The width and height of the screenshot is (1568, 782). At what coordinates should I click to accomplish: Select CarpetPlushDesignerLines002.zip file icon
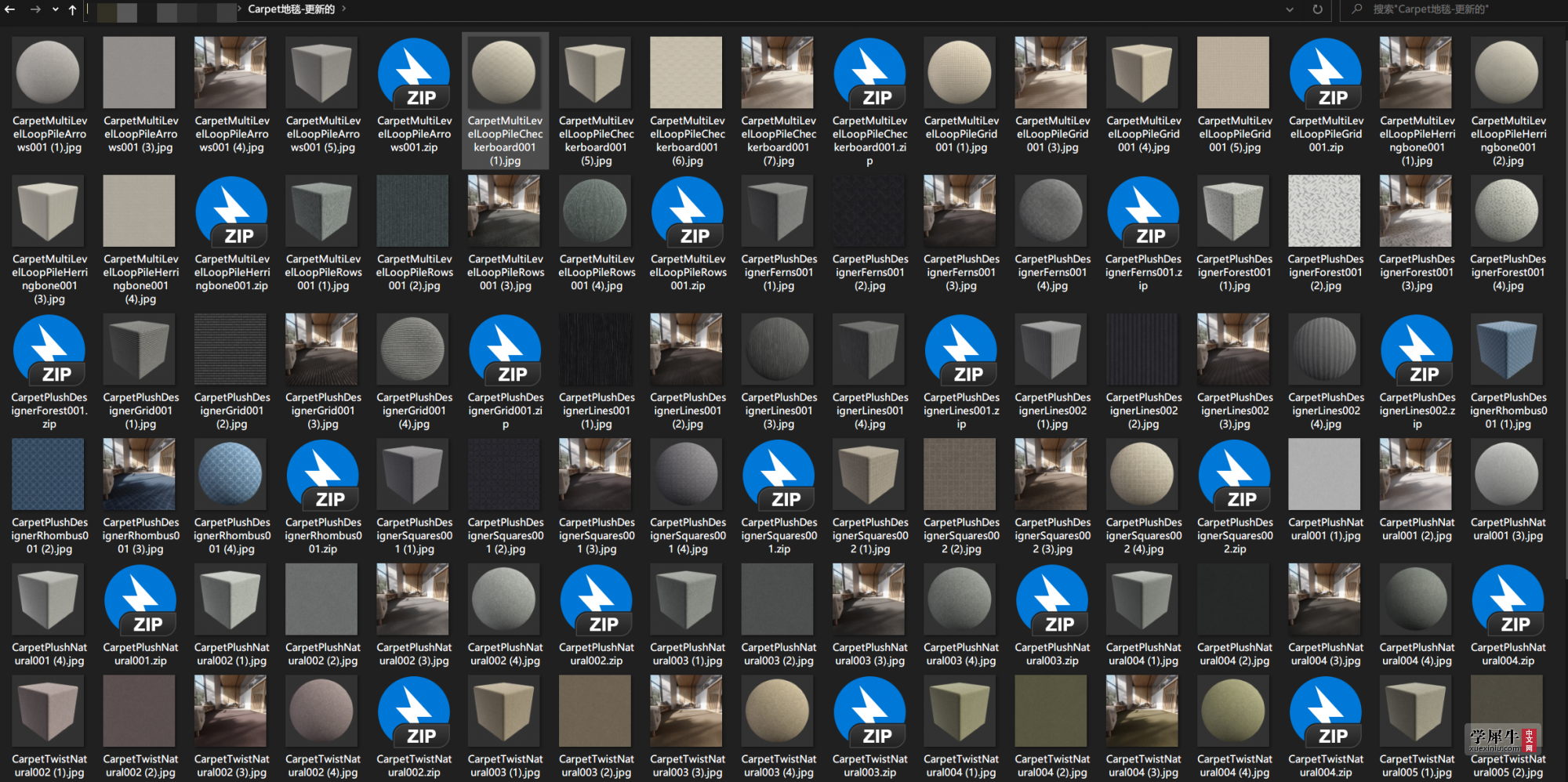tap(1417, 349)
